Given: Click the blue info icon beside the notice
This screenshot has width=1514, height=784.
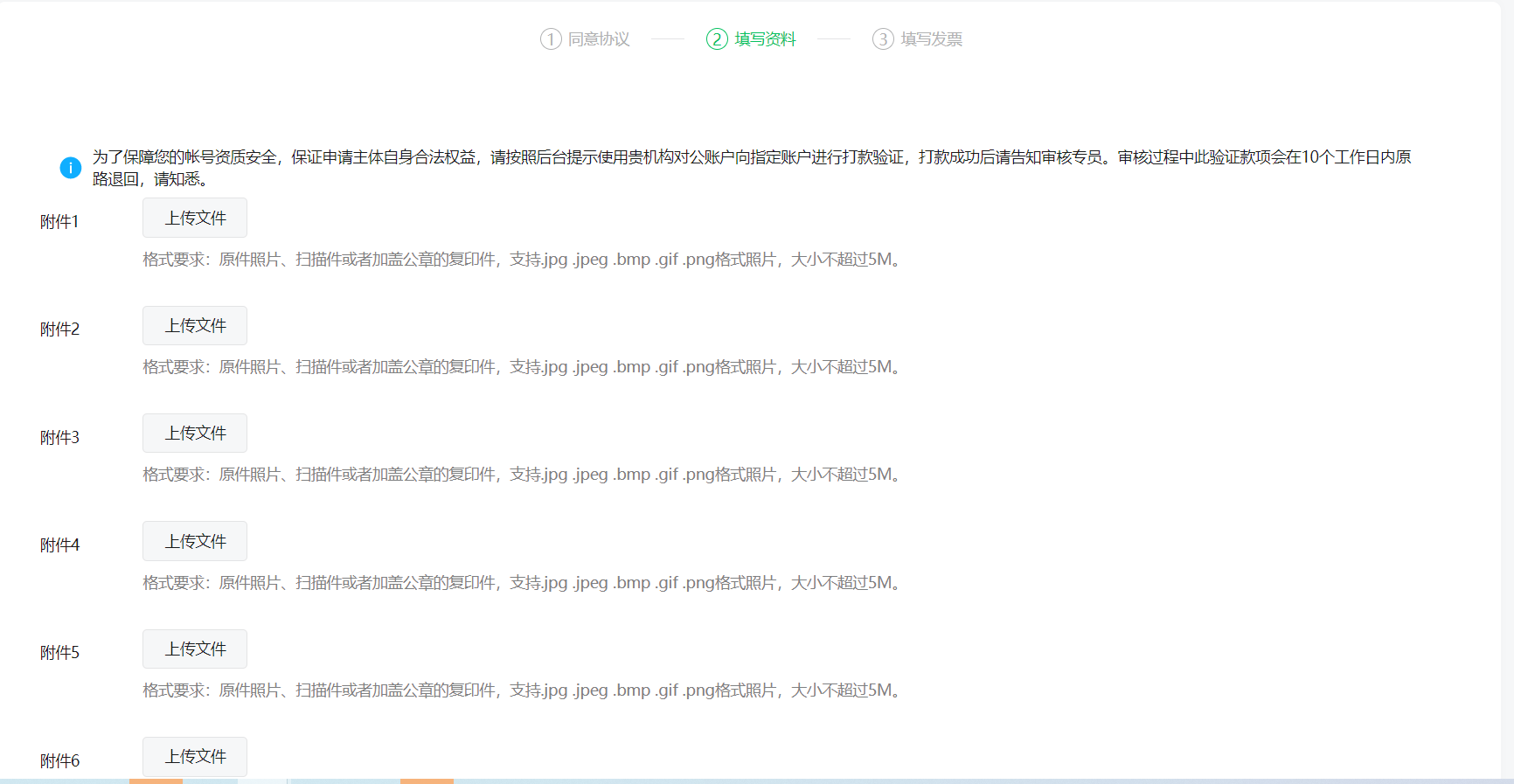Looking at the screenshot, I should tap(71, 168).
